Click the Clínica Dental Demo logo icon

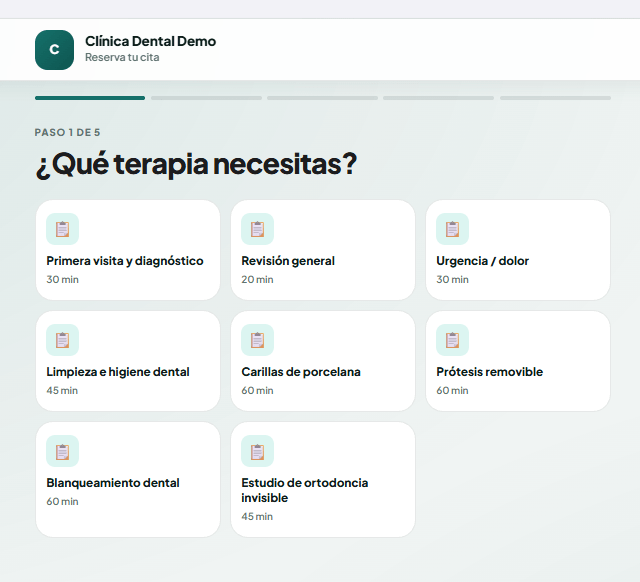point(54,50)
